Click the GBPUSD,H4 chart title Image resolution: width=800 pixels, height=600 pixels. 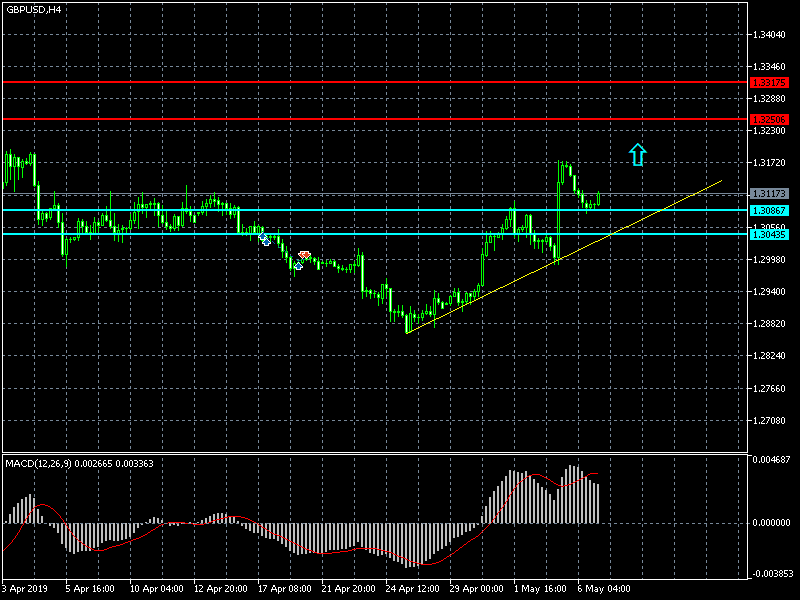point(33,9)
